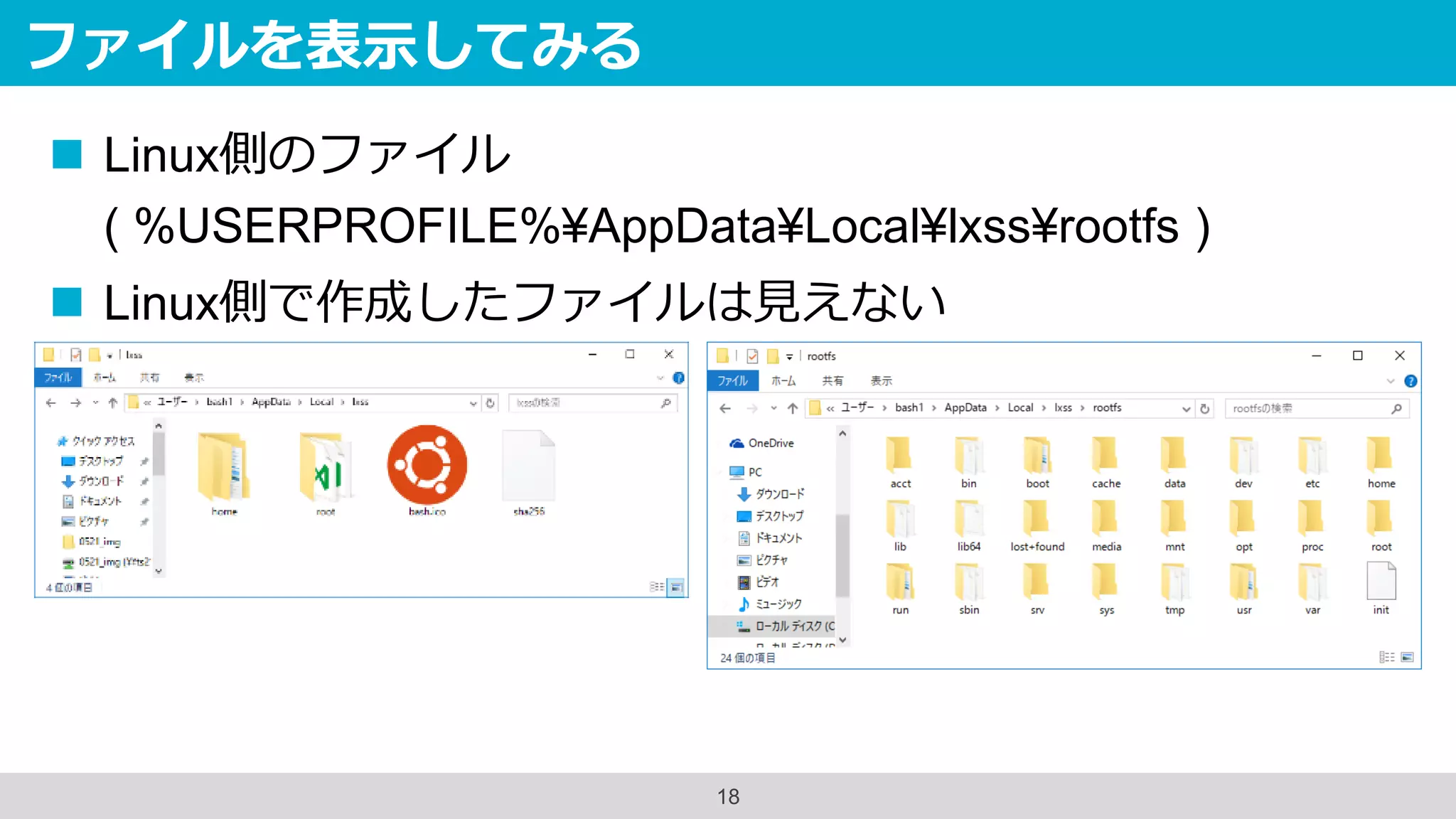The image size is (1456, 819).
Task: Select the lib folder in rootfs
Action: click(900, 525)
